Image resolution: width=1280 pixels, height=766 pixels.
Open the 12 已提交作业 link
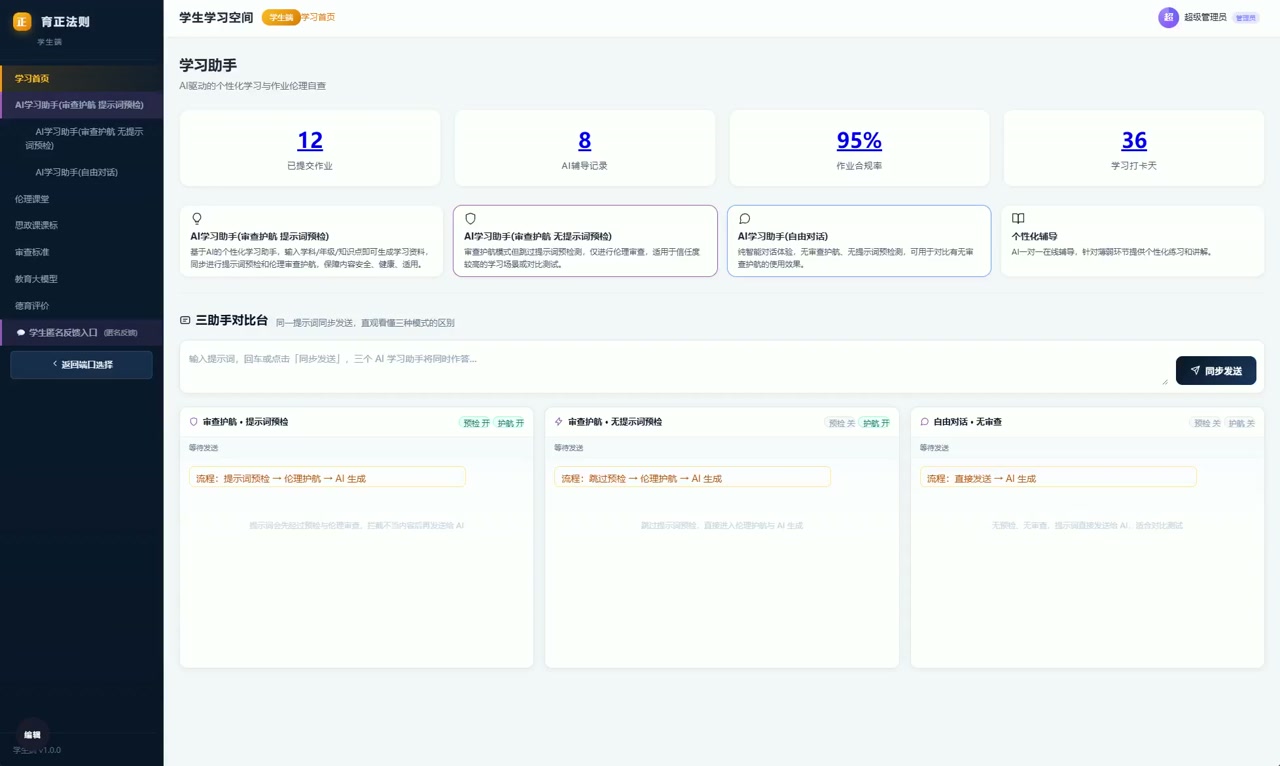(310, 140)
